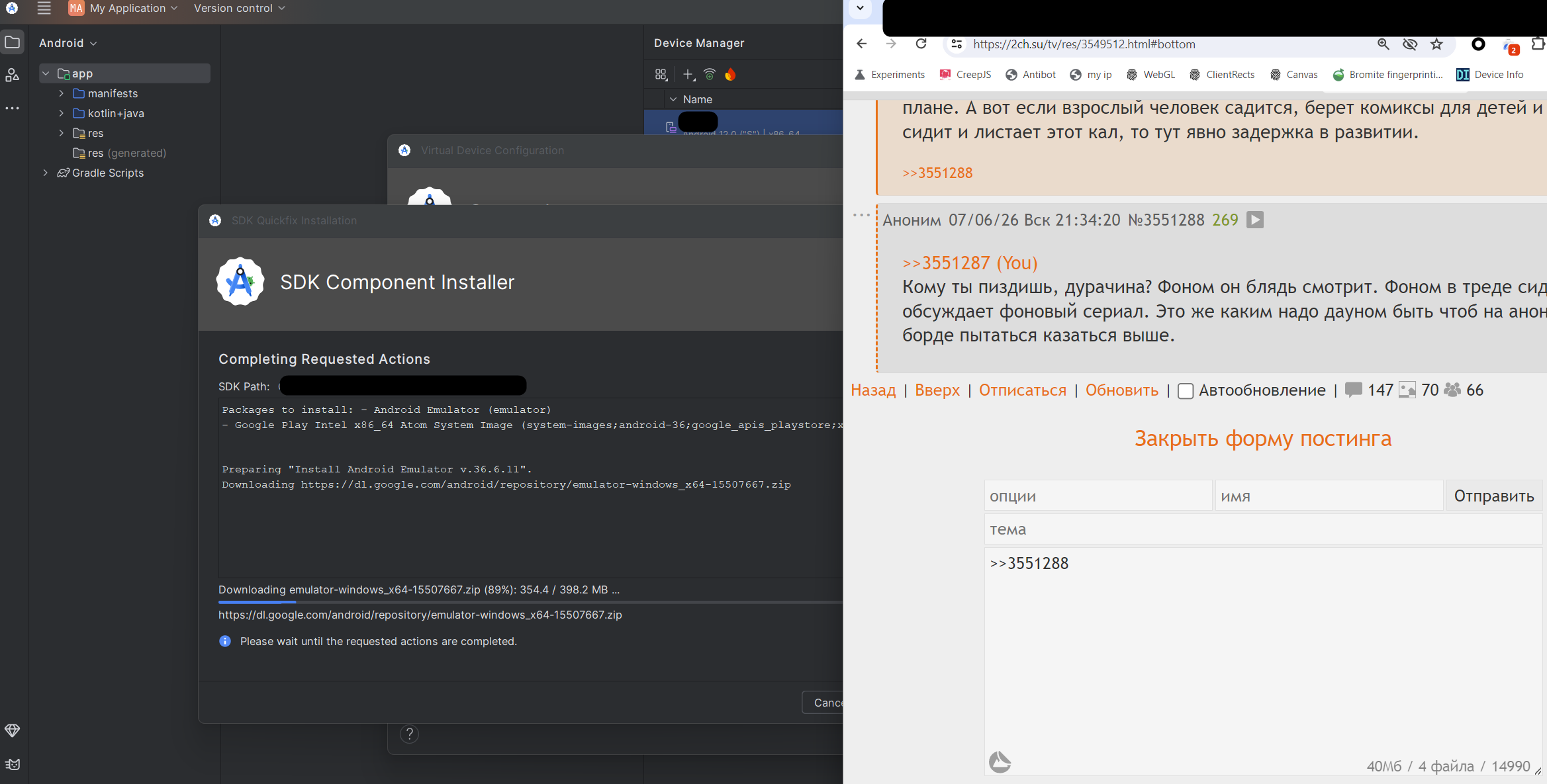Click Закрыть форму постинга
Viewport: 1547px width, 784px height.
coord(1263,439)
